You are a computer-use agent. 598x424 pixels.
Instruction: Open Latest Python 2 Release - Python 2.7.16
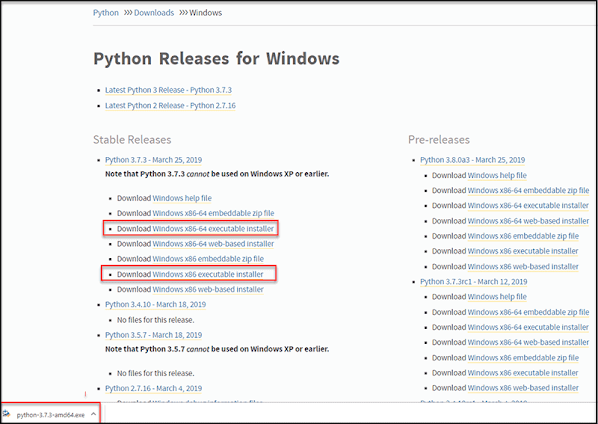pyautogui.click(x=170, y=105)
